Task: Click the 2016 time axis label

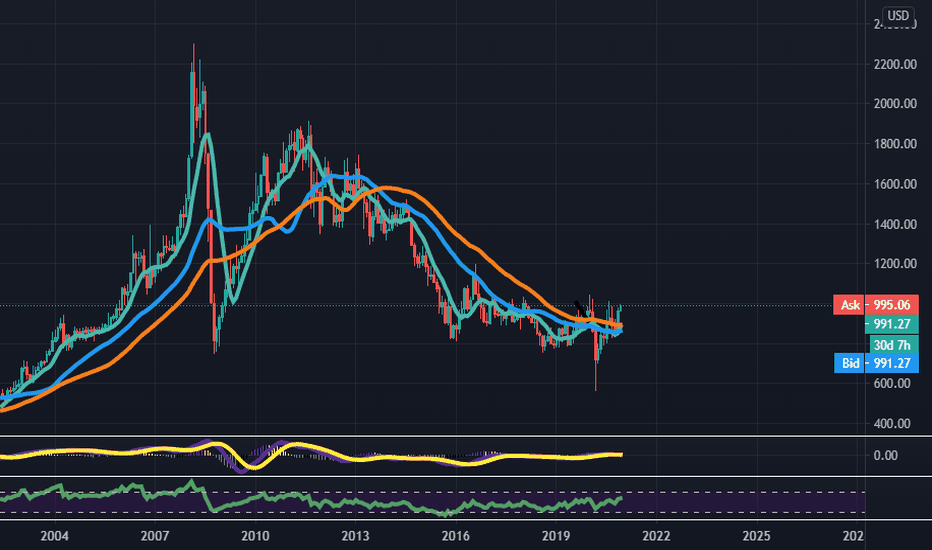Action: pyautogui.click(x=455, y=536)
